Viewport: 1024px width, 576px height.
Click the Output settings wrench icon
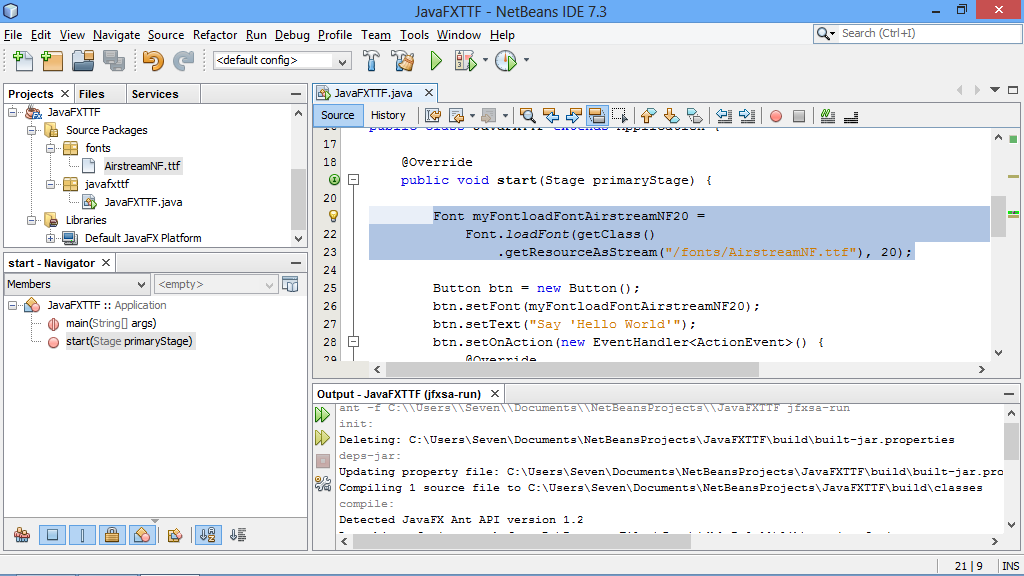click(323, 483)
